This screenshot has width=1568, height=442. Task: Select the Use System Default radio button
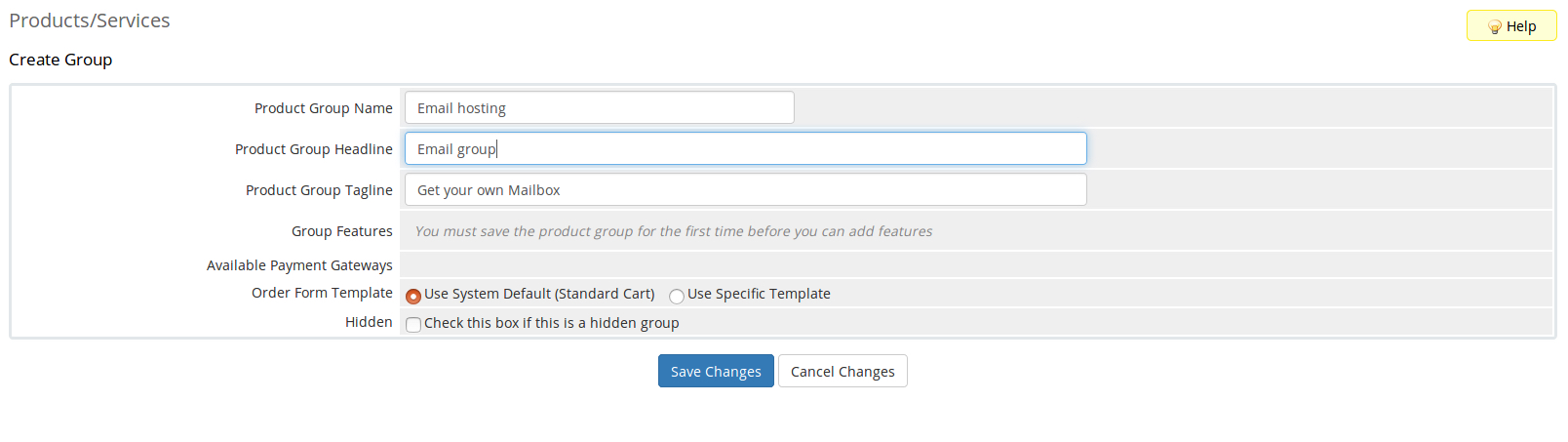tap(413, 296)
